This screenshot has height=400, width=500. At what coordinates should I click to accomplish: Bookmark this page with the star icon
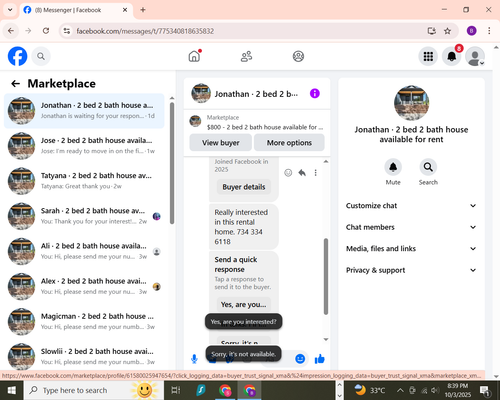447,31
